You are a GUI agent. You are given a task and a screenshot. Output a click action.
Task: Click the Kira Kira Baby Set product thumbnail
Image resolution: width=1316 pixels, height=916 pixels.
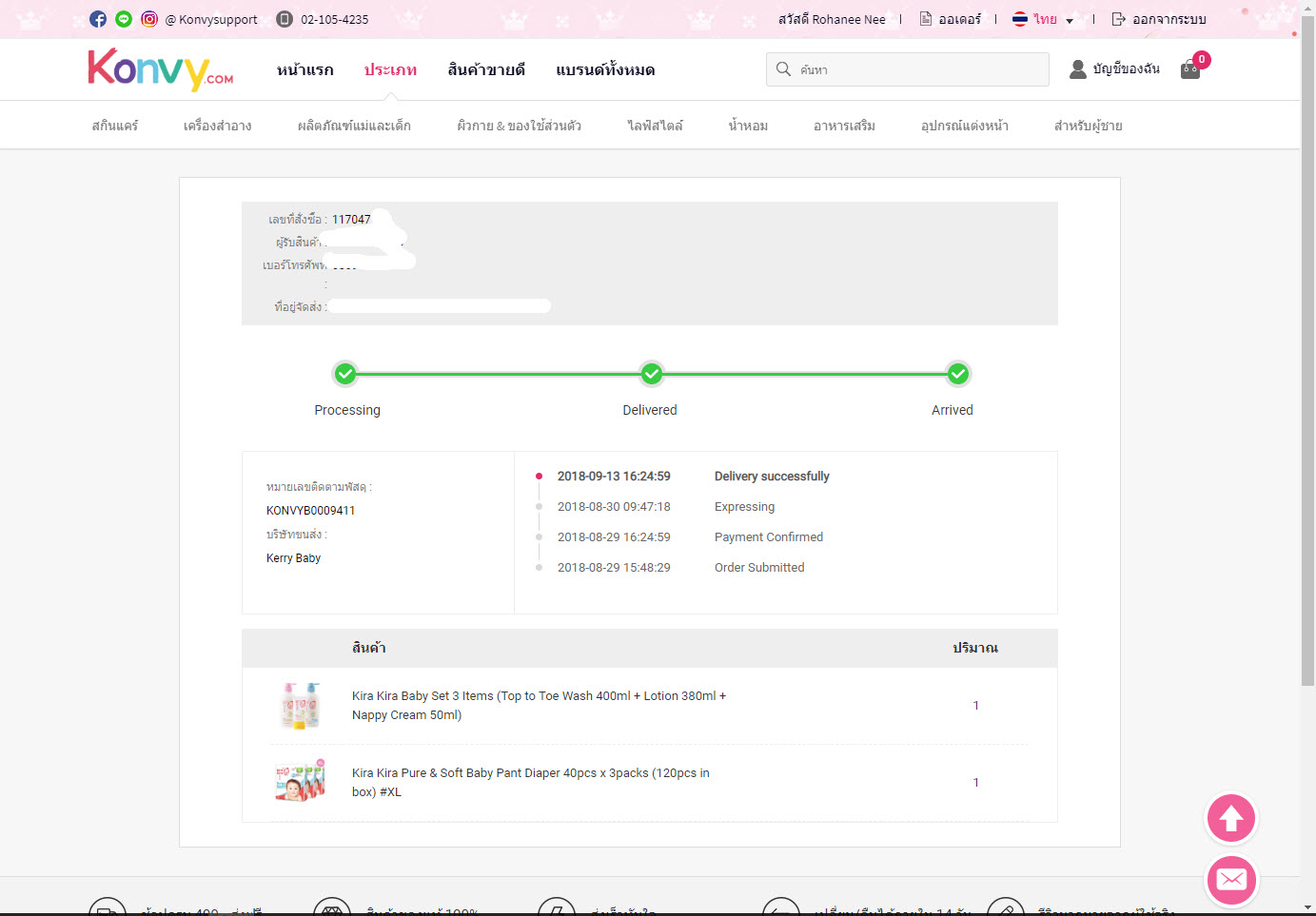tap(301, 706)
